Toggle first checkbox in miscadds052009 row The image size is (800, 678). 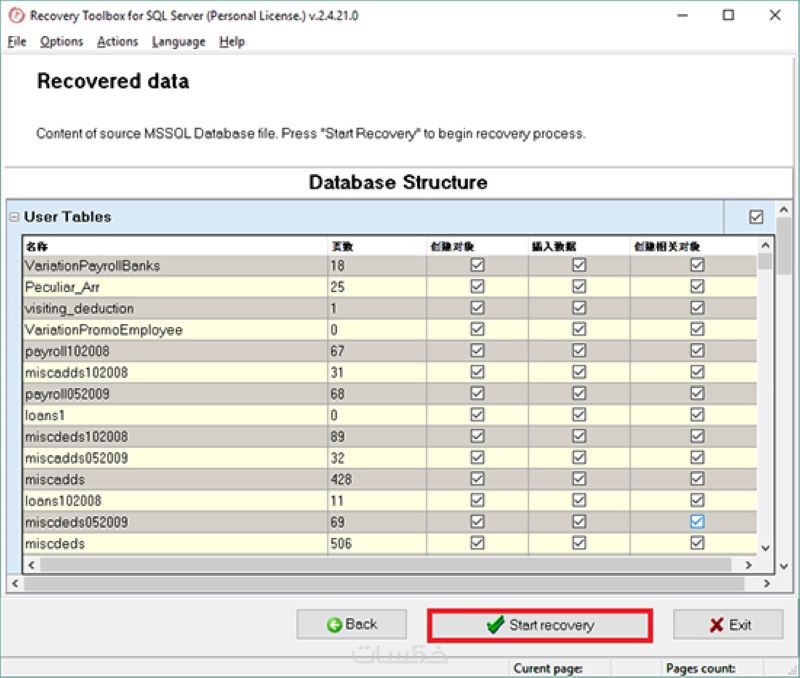[x=478, y=458]
